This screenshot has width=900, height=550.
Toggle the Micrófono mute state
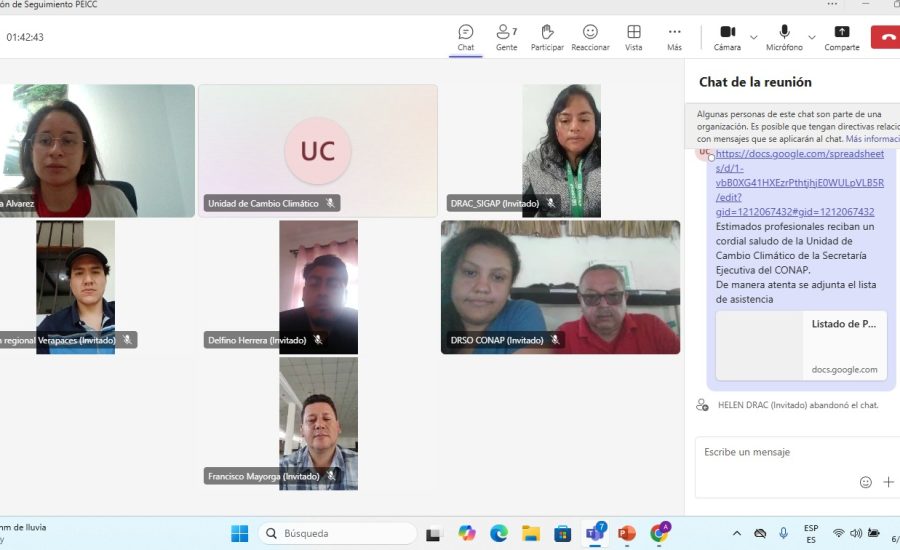784,37
